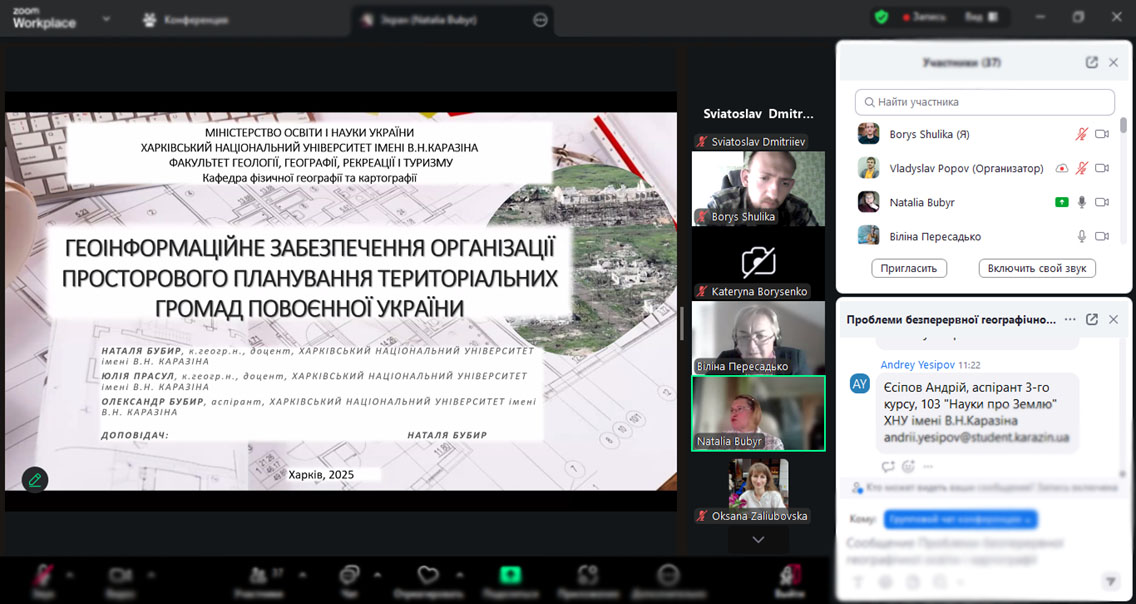Click the annotation pencil on the slide
Image resolution: width=1136 pixels, height=604 pixels.
tap(35, 479)
